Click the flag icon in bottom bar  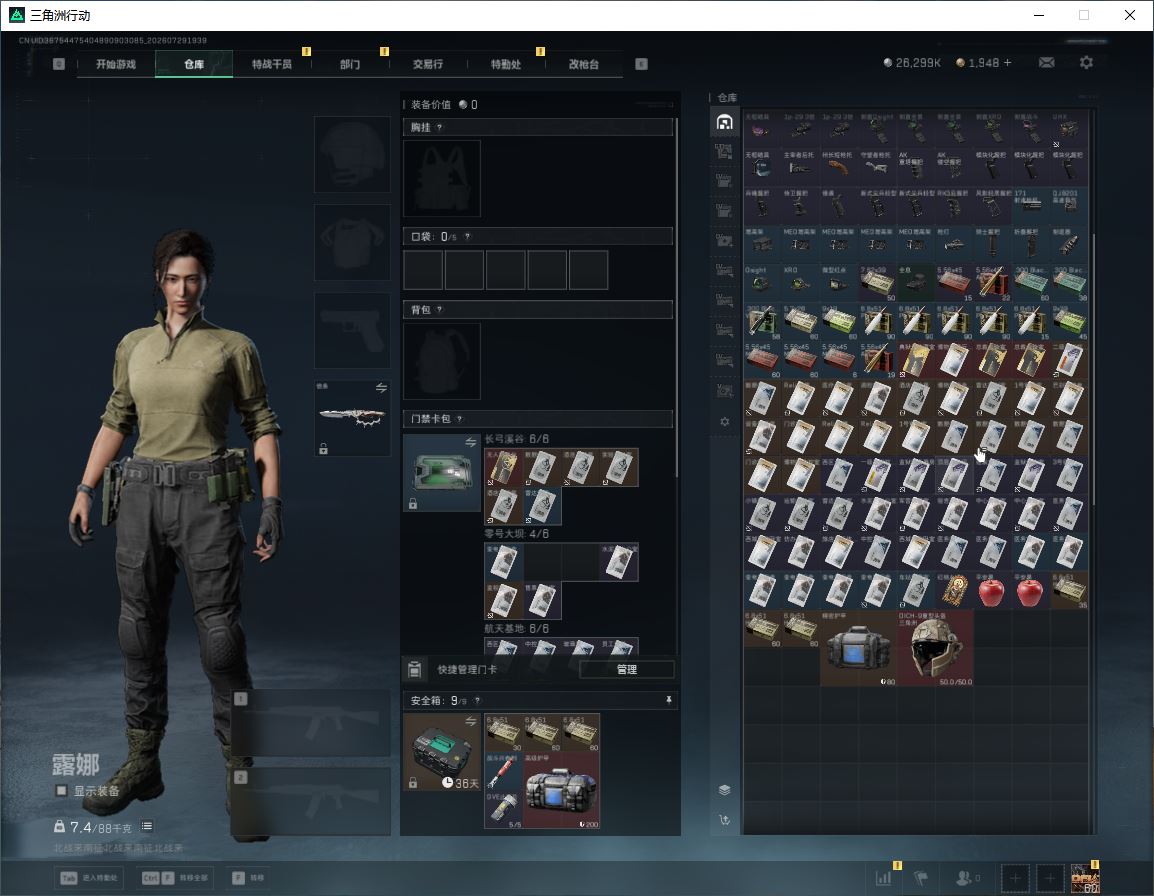click(x=921, y=878)
